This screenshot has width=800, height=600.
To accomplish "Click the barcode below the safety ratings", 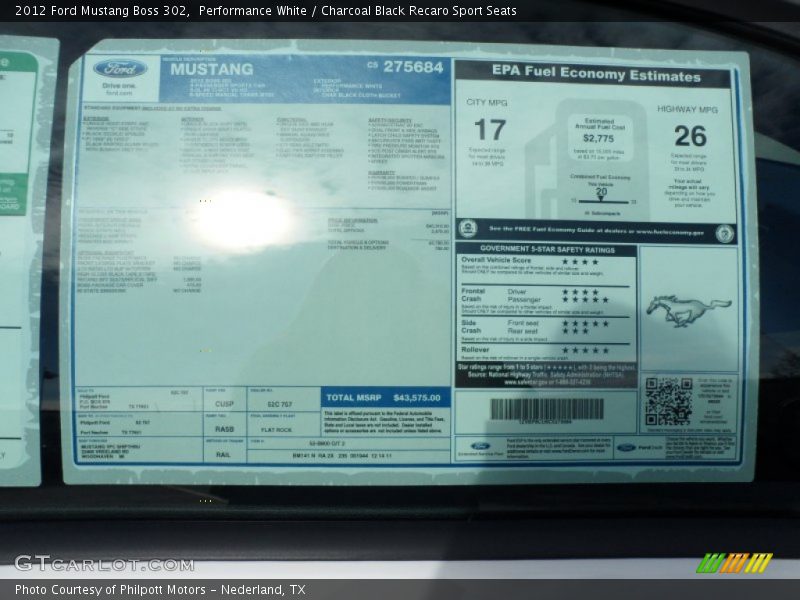I will 547,409.
